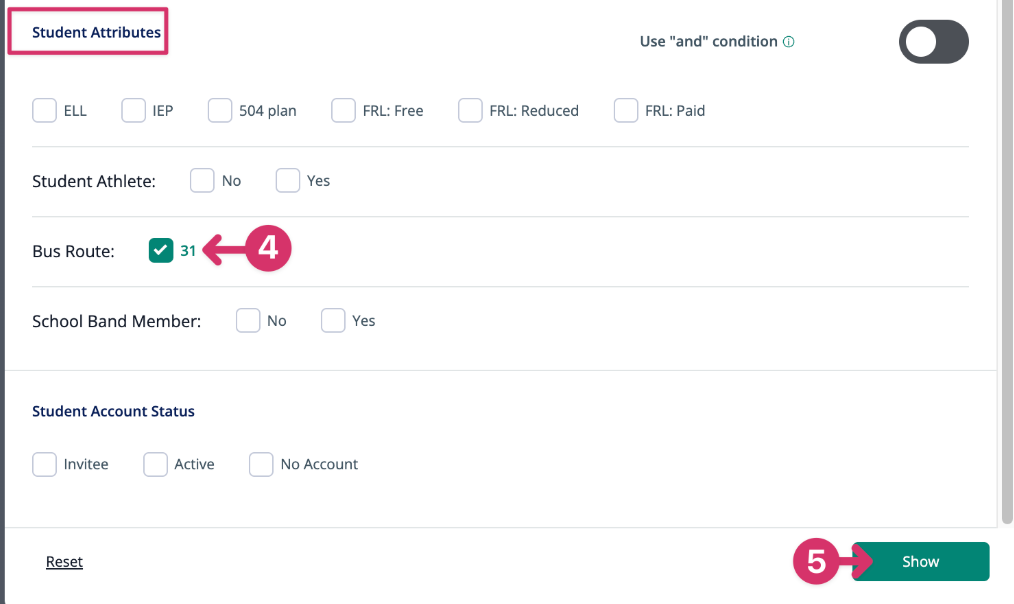Screen dimensions: 1014x604
Task: Select the FRL: Paid checkbox
Action: pos(626,110)
